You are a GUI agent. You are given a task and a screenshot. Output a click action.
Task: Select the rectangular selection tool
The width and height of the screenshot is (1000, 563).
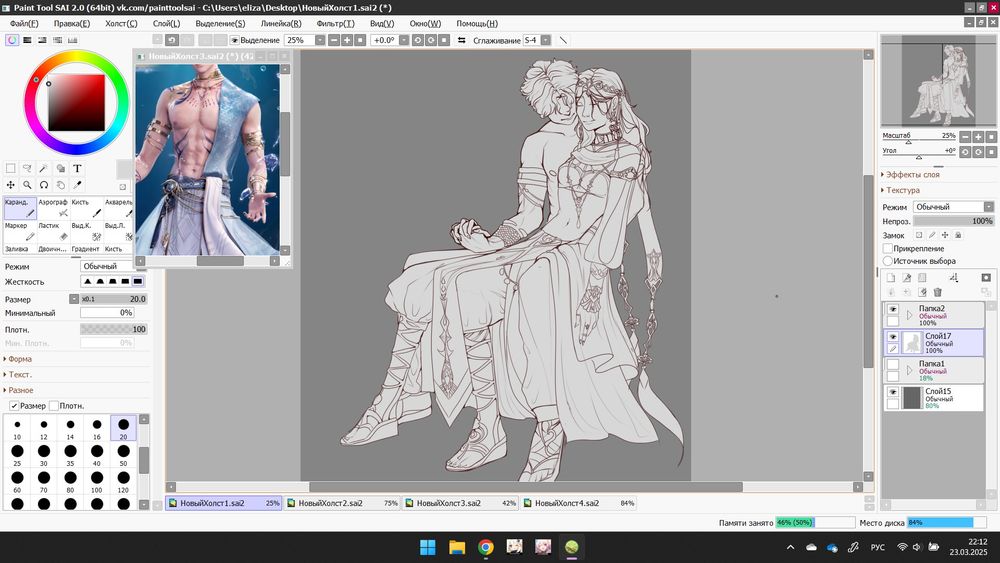pos(11,168)
